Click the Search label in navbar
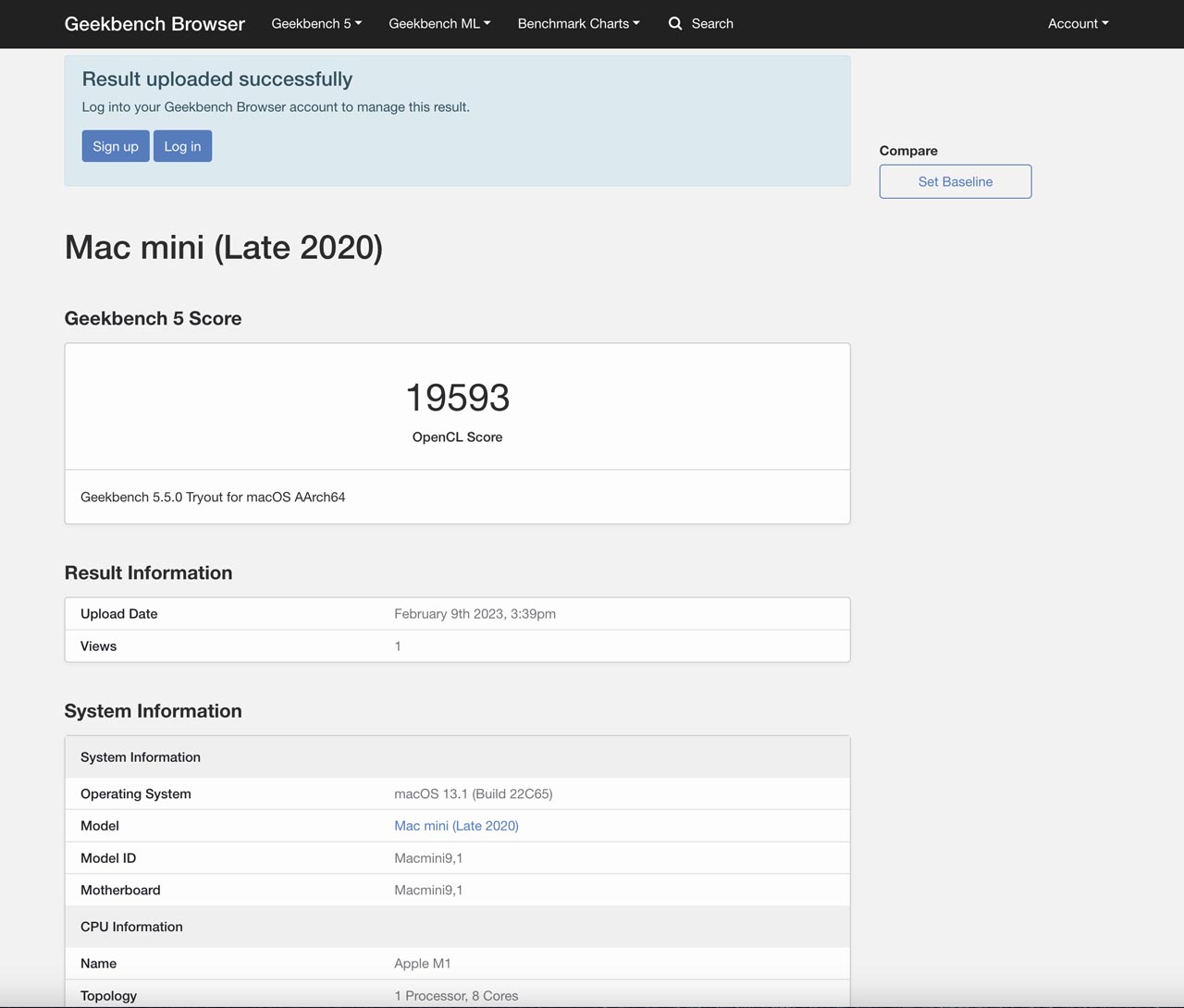The image size is (1184, 1008). click(x=712, y=23)
